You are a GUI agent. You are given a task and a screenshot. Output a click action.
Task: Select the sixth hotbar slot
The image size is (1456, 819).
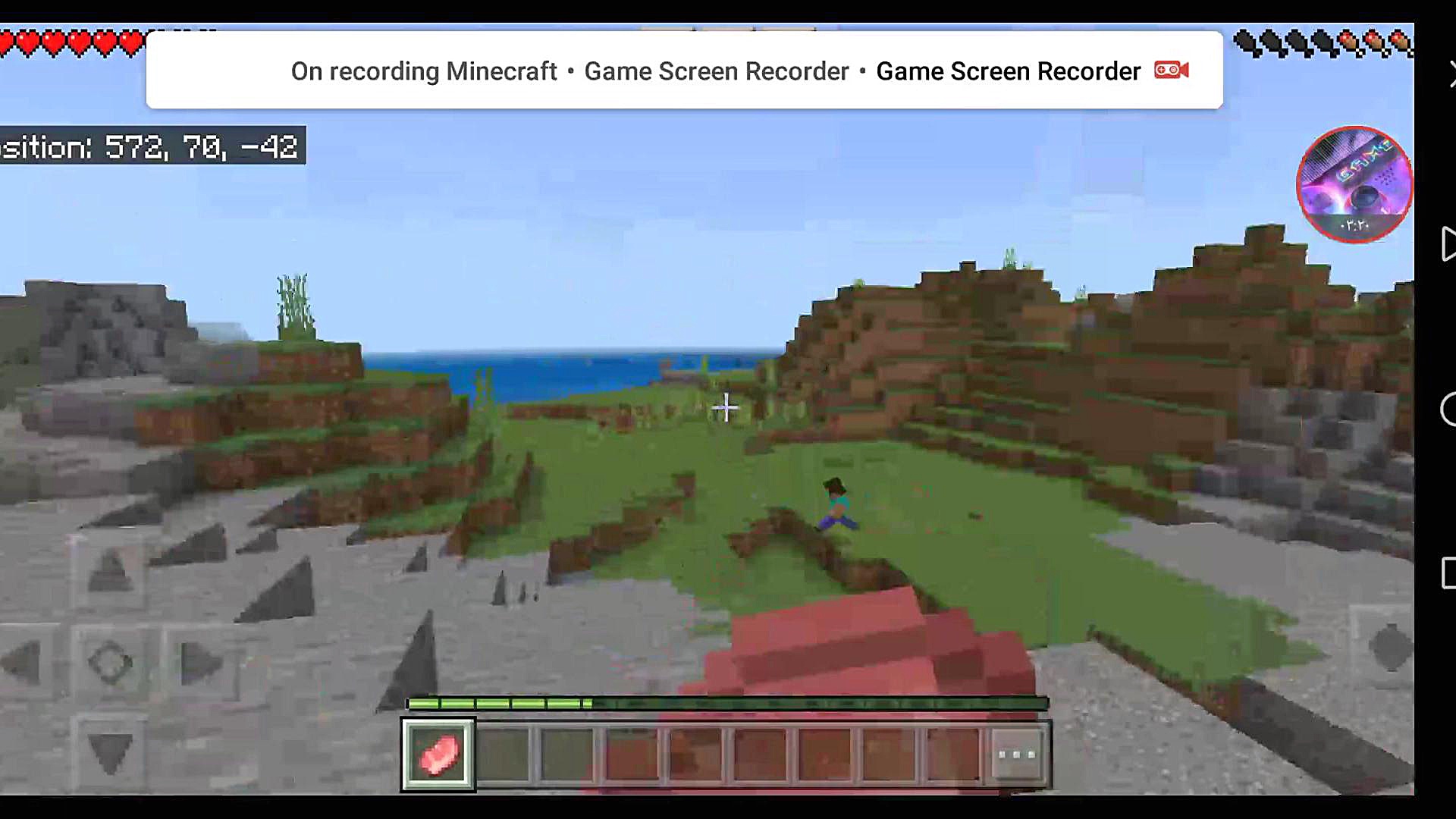click(x=760, y=755)
